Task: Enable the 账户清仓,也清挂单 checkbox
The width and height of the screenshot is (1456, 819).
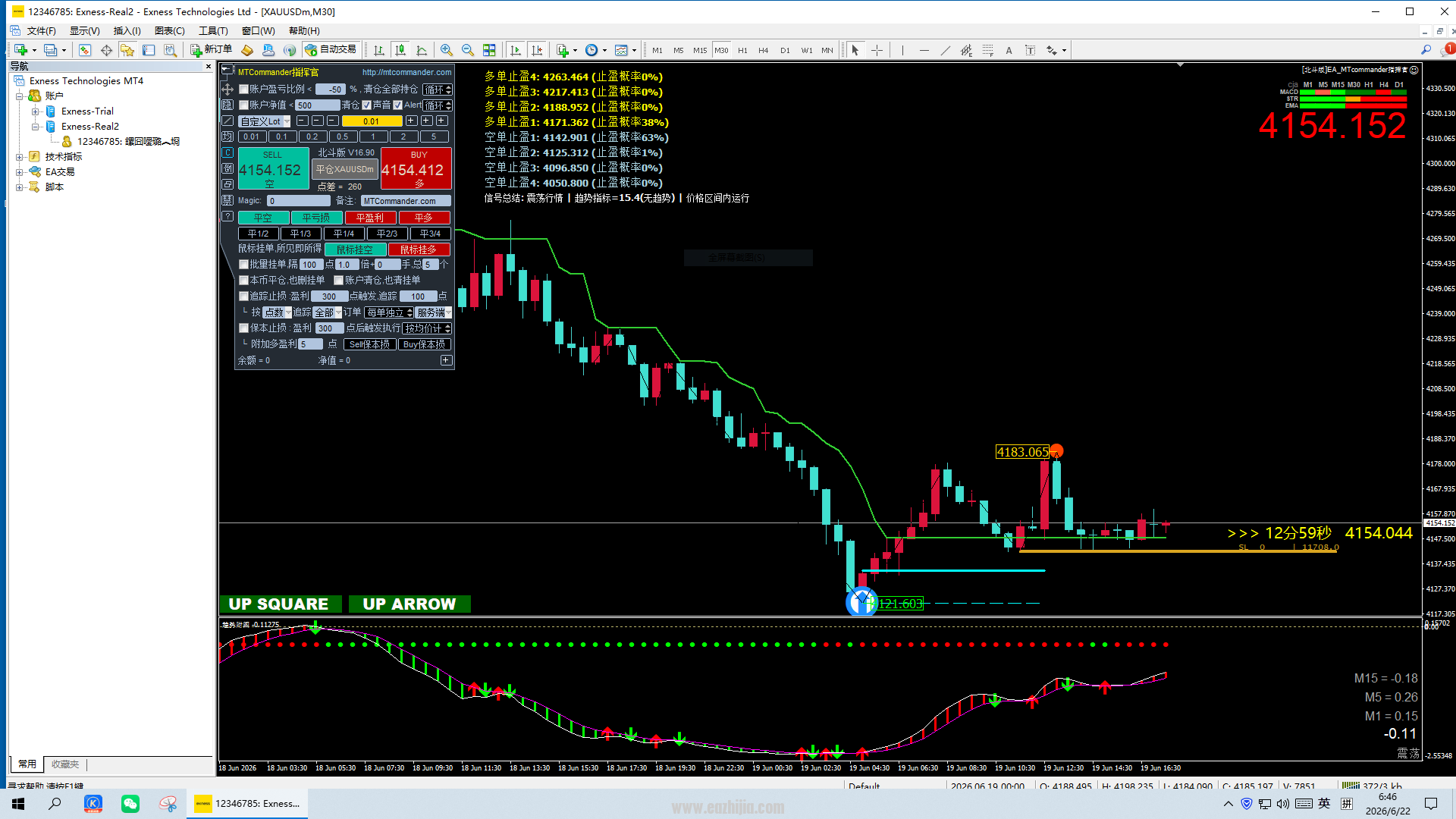Action: [339, 281]
